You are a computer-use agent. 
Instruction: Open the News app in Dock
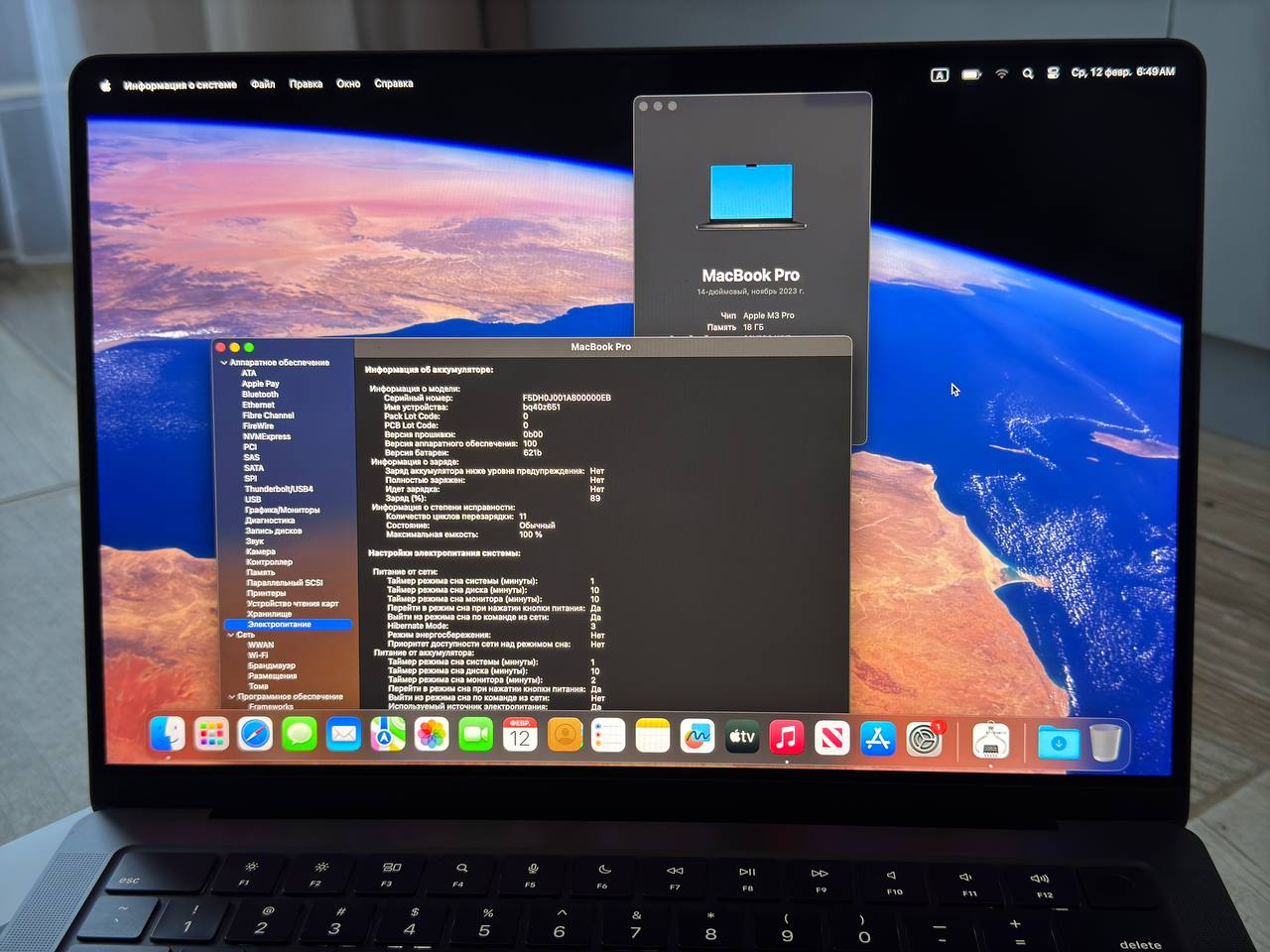pos(831,738)
